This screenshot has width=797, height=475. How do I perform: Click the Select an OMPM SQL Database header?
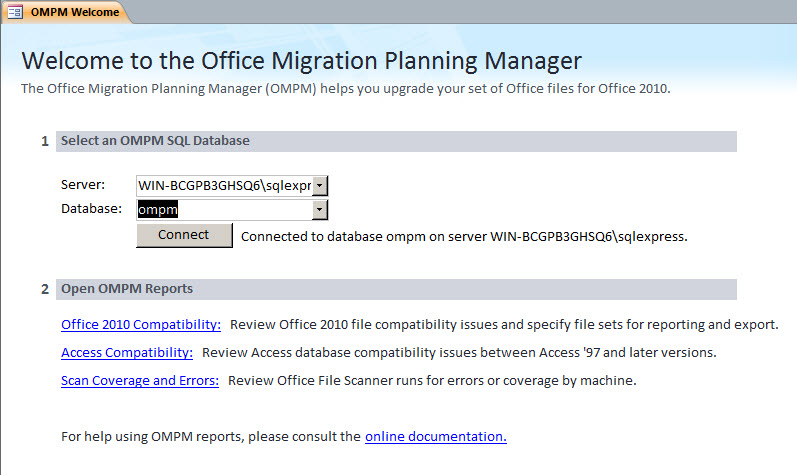coord(396,141)
